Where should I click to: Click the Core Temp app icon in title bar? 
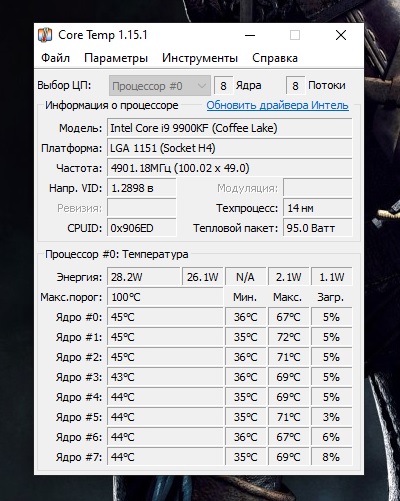coord(45,35)
